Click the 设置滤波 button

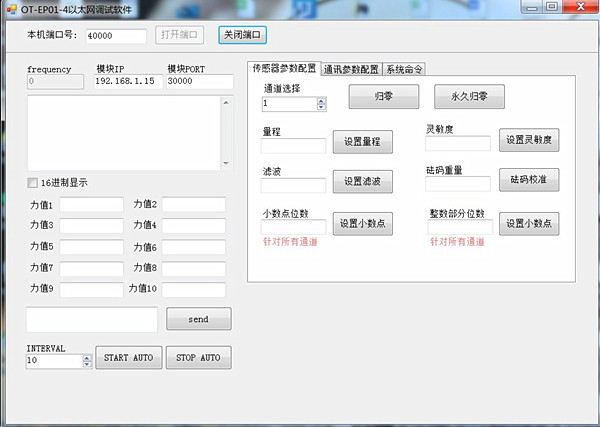tap(363, 181)
